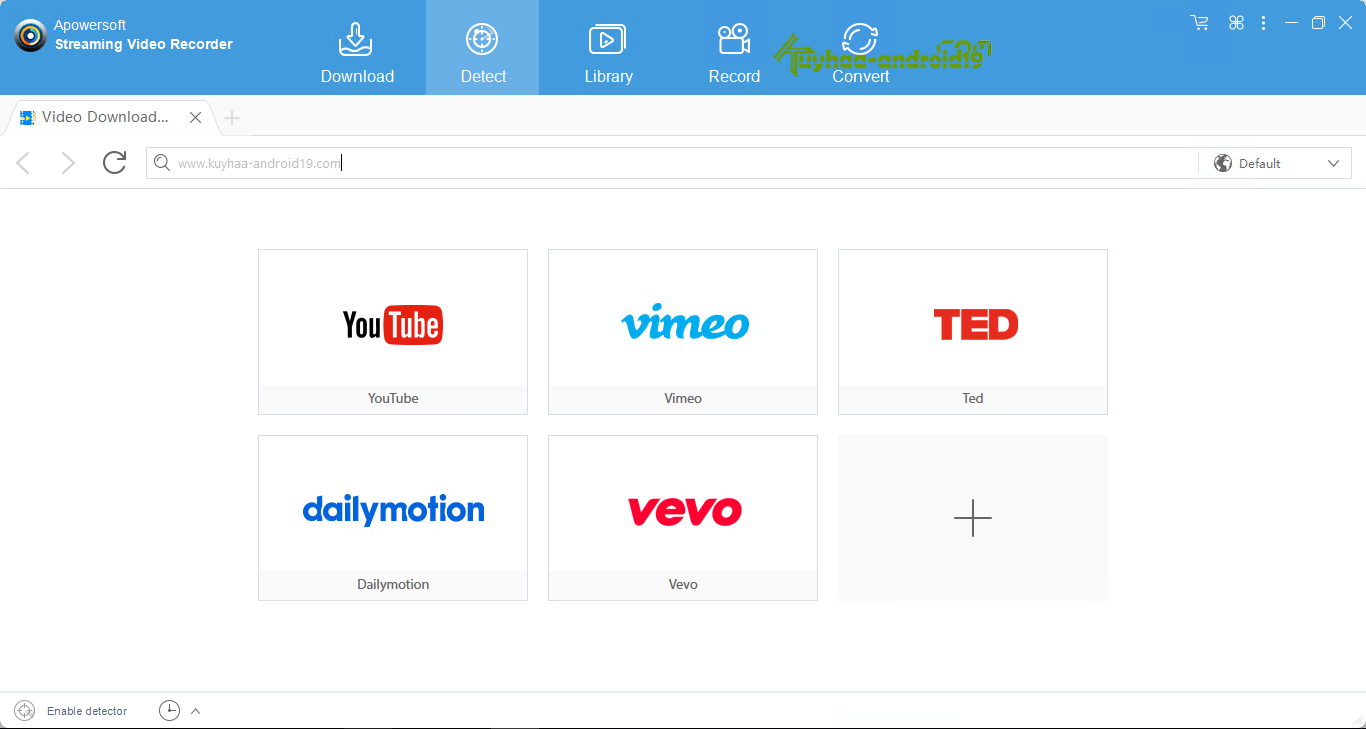Open the Download section

tap(357, 52)
